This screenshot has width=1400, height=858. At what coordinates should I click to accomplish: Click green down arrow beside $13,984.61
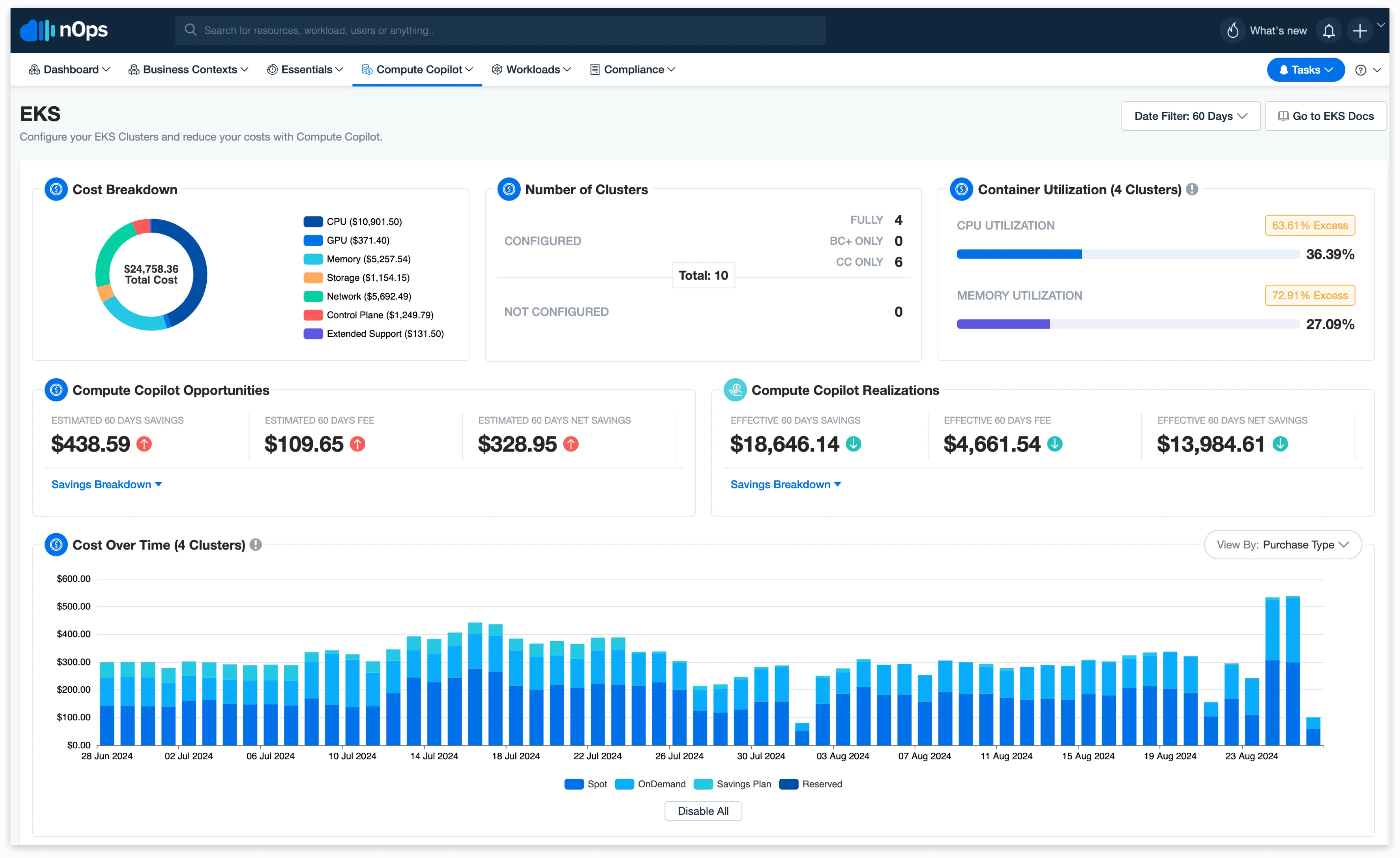1280,444
